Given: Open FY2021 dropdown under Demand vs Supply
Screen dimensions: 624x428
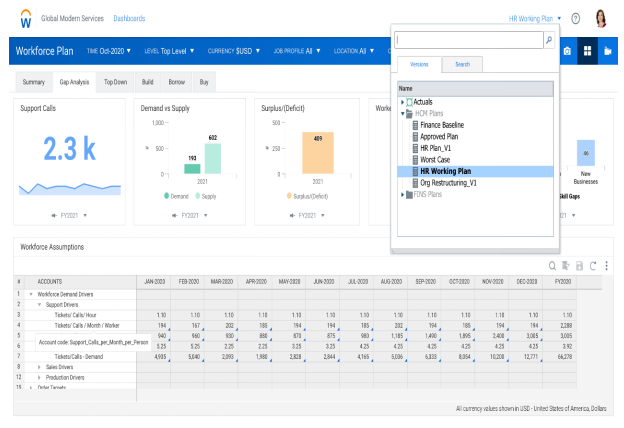Looking at the screenshot, I should pos(195,215).
